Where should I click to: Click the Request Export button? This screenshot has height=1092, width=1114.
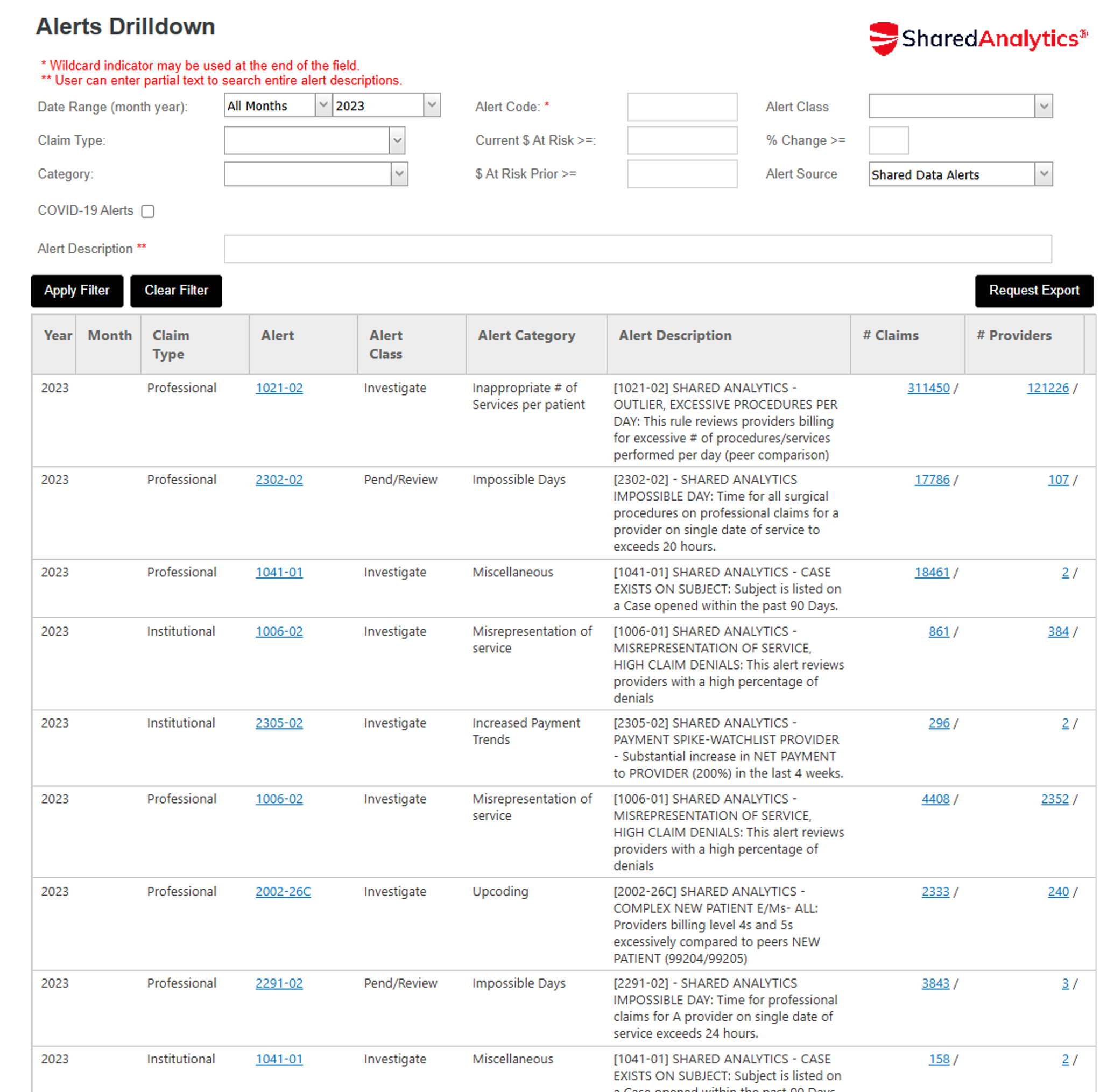(x=1034, y=291)
